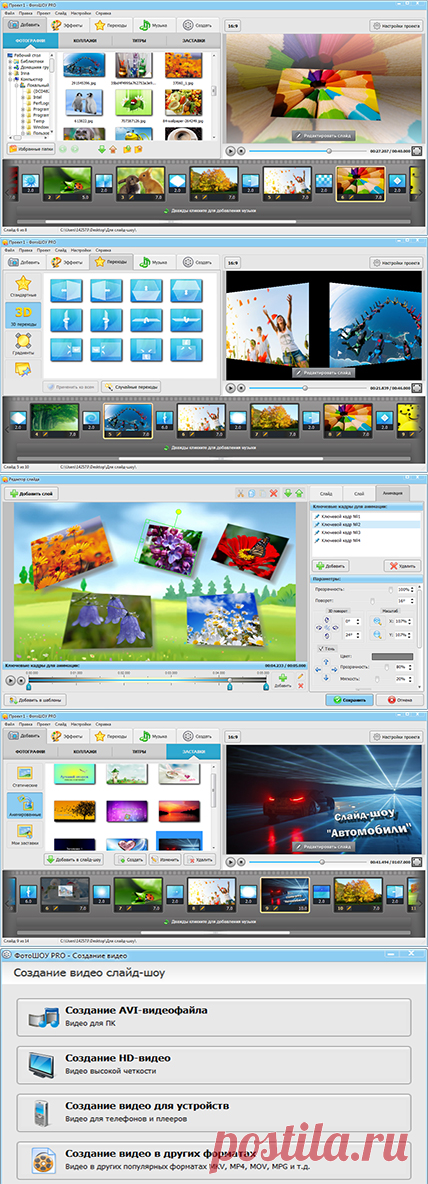Viewport: 428px width, 1184px height.
Task: Click the scissors cut icon in slide editor
Action: pos(241,493)
